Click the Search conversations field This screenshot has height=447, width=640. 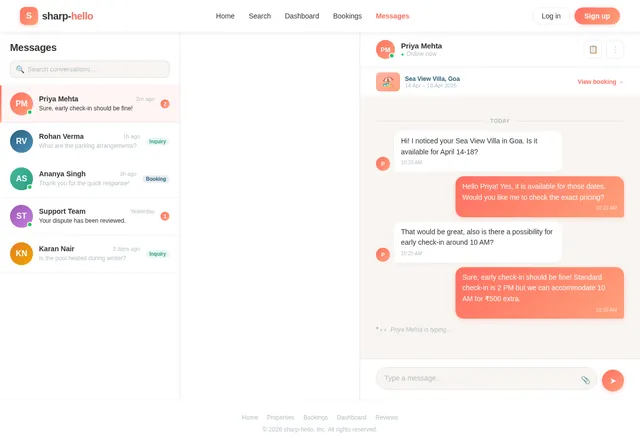pyautogui.click(x=90, y=69)
